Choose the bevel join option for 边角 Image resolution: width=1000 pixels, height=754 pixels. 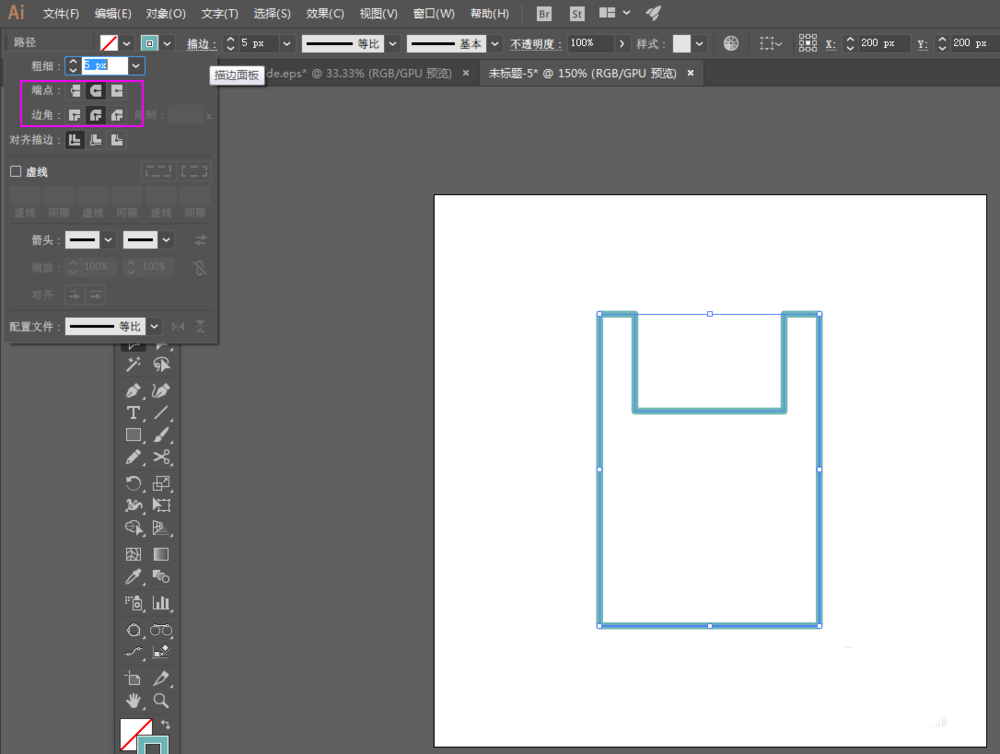117,115
